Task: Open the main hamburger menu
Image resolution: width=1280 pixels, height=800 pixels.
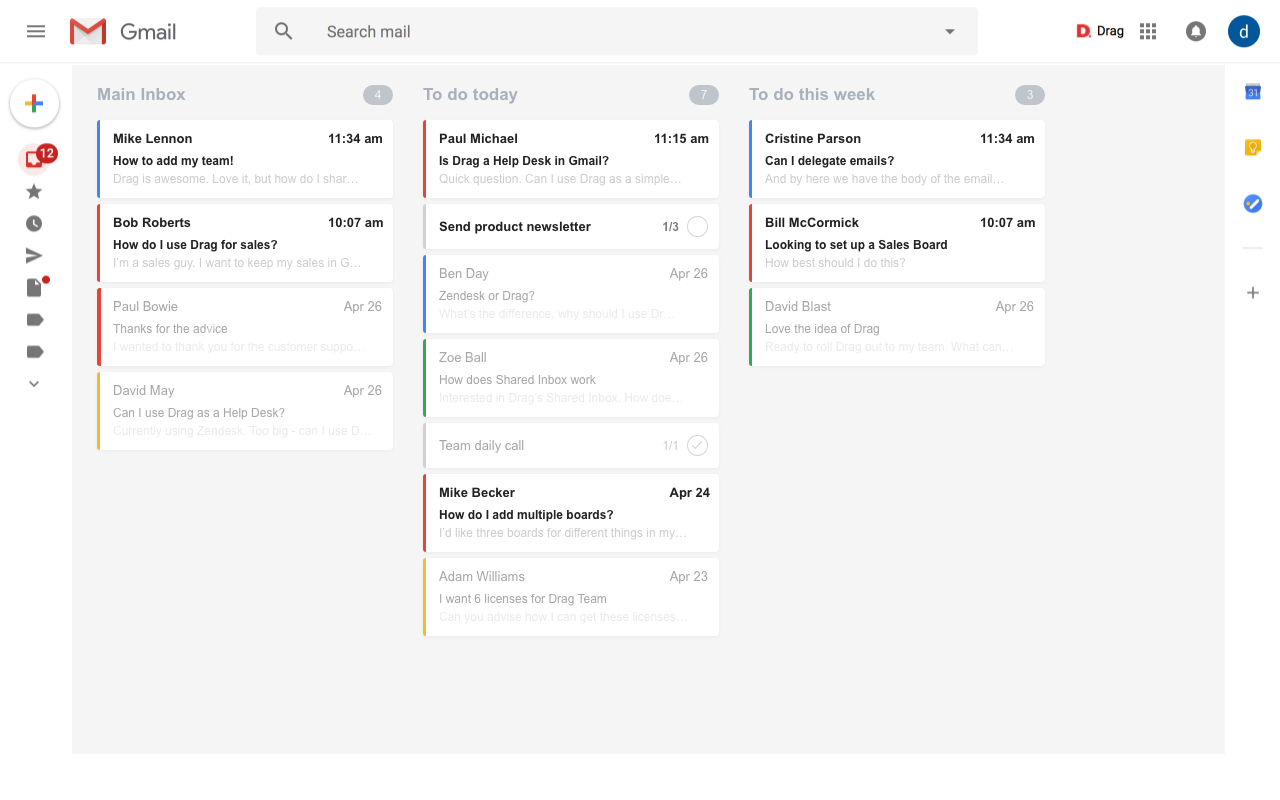Action: click(36, 31)
